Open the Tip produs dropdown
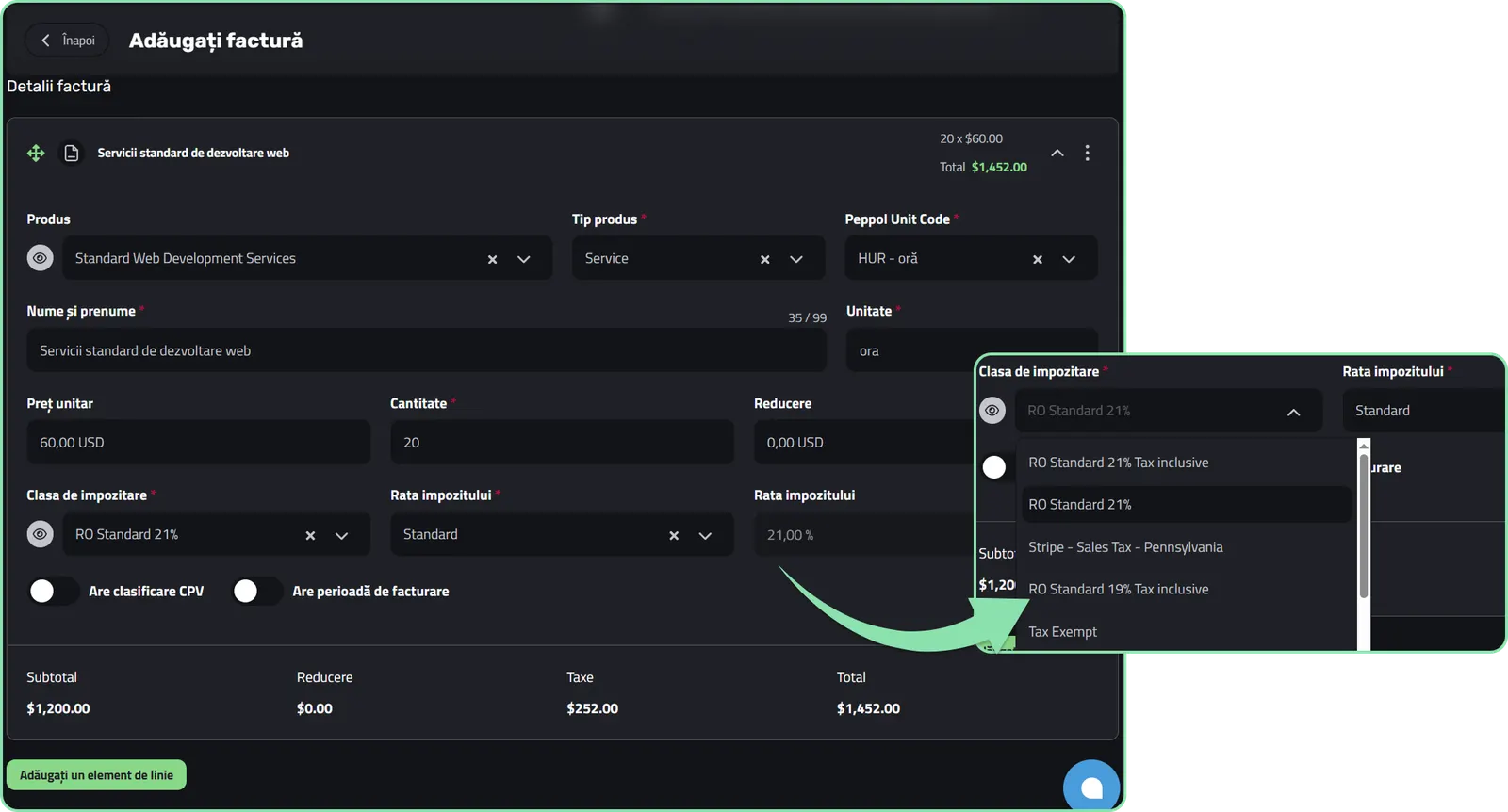 [796, 259]
